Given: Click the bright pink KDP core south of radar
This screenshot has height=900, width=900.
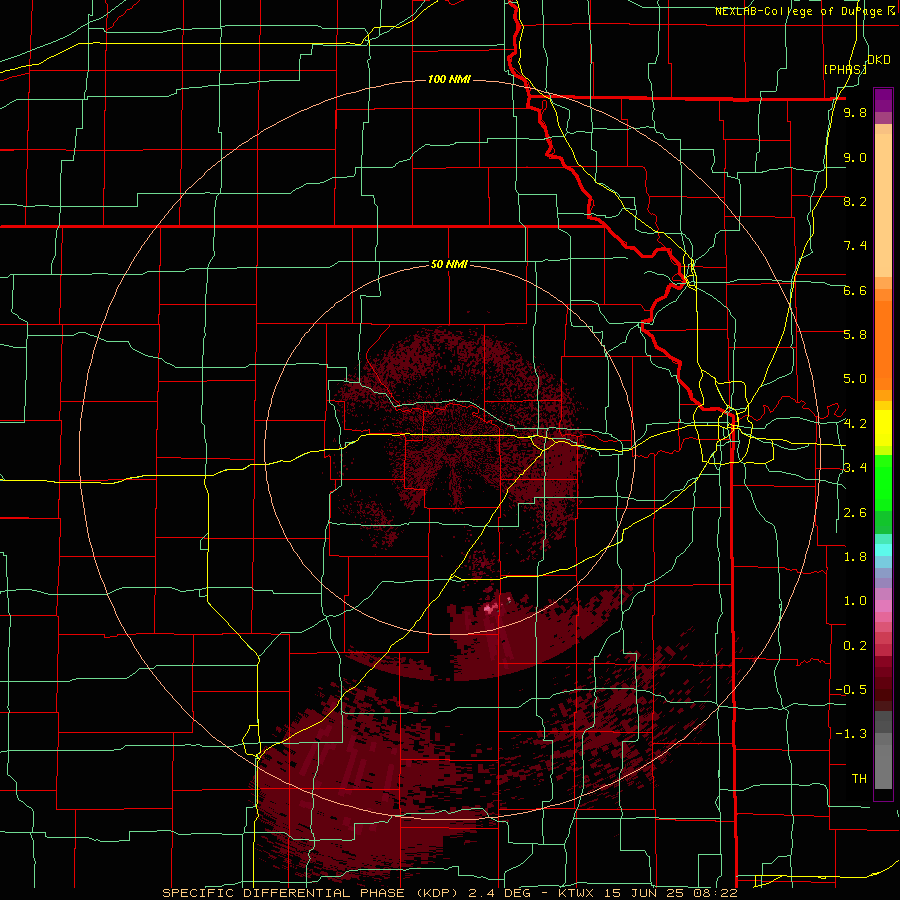Looking at the screenshot, I should pyautogui.click(x=491, y=607).
